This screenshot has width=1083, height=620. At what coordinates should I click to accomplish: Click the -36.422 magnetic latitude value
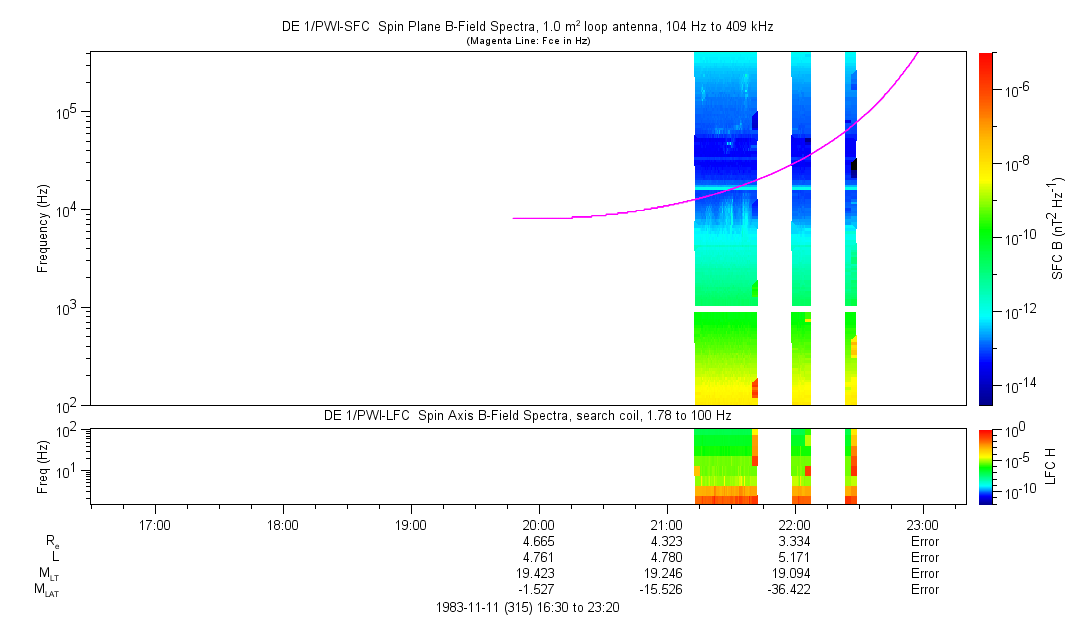coord(794,590)
